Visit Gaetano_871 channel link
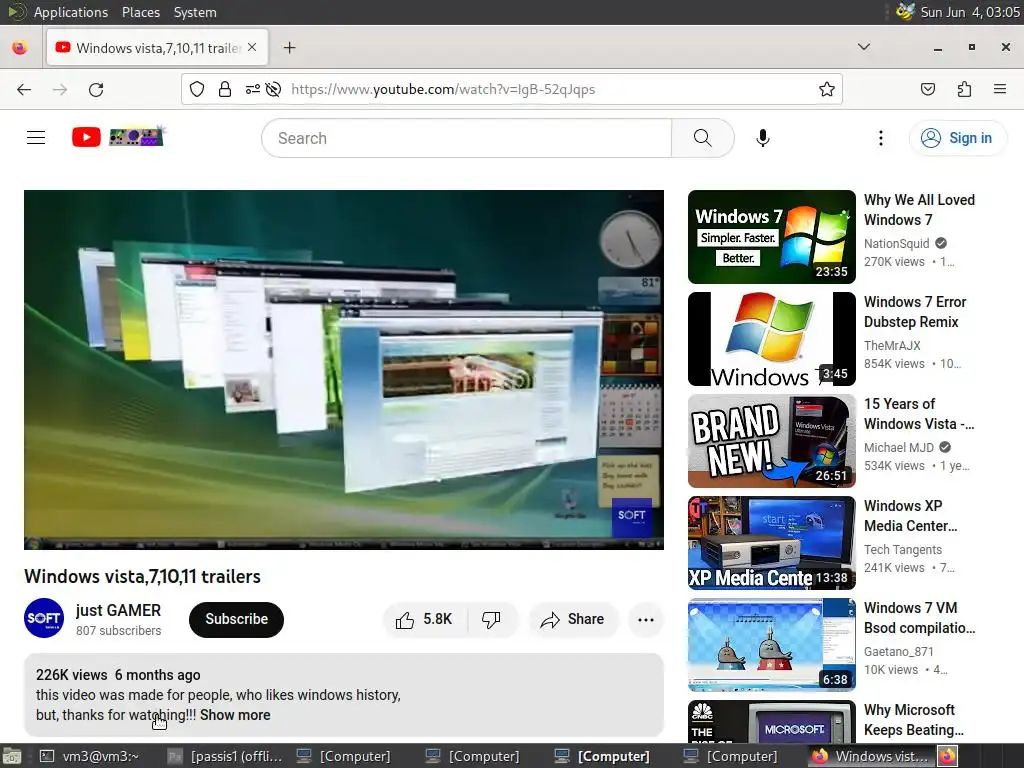The width and height of the screenshot is (1024, 768). click(899, 651)
